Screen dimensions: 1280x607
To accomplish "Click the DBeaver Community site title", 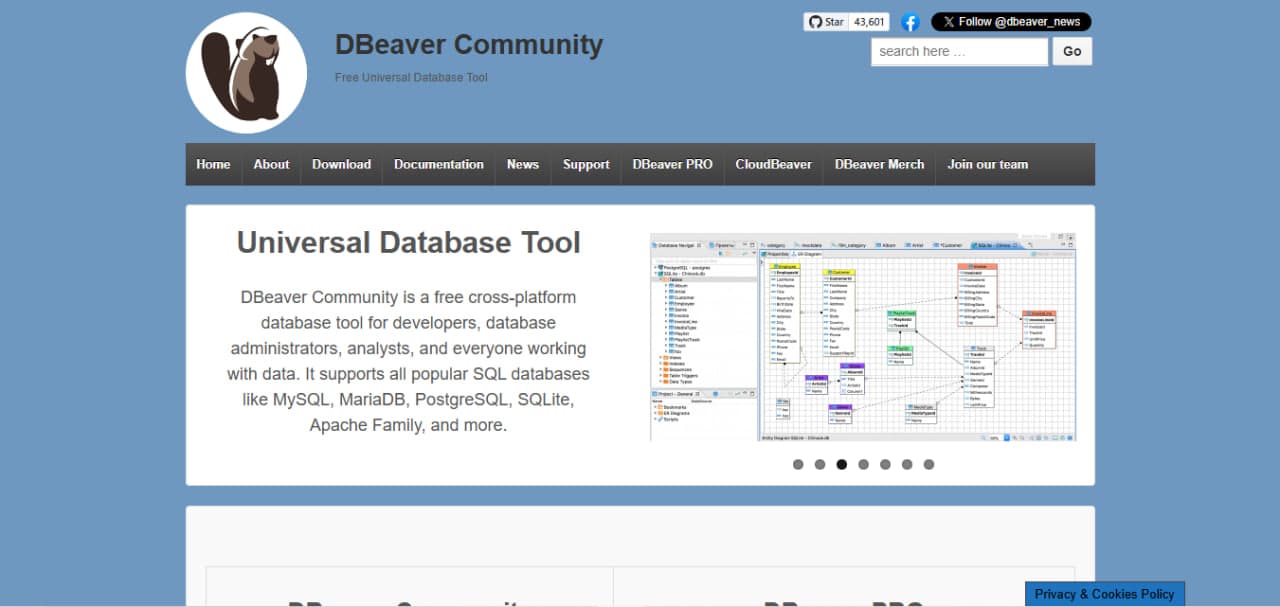I will click(x=469, y=45).
